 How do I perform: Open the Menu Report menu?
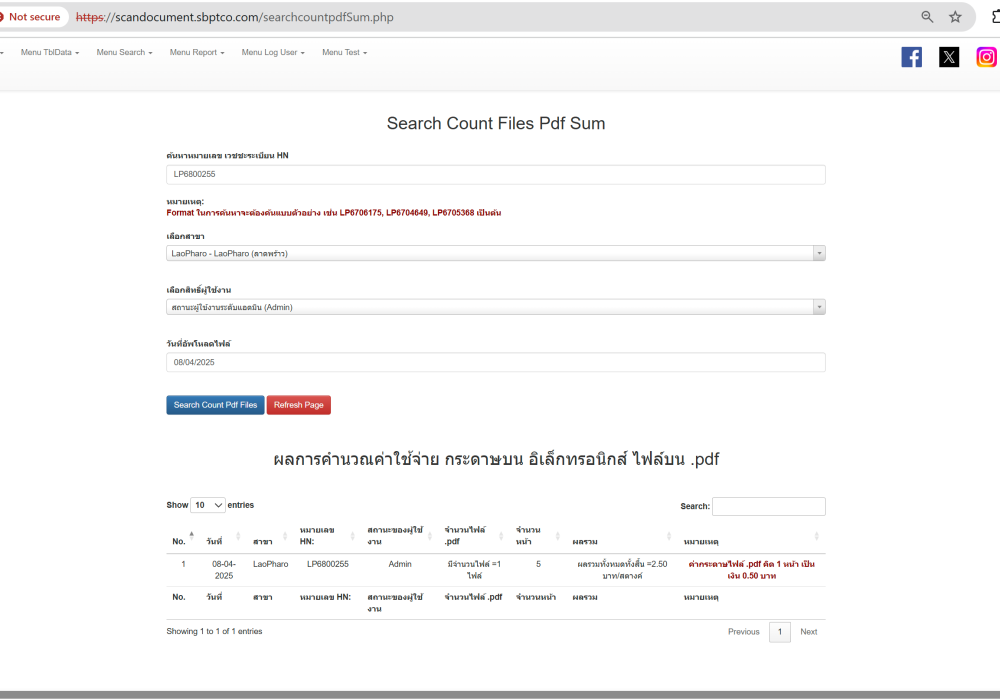point(197,52)
